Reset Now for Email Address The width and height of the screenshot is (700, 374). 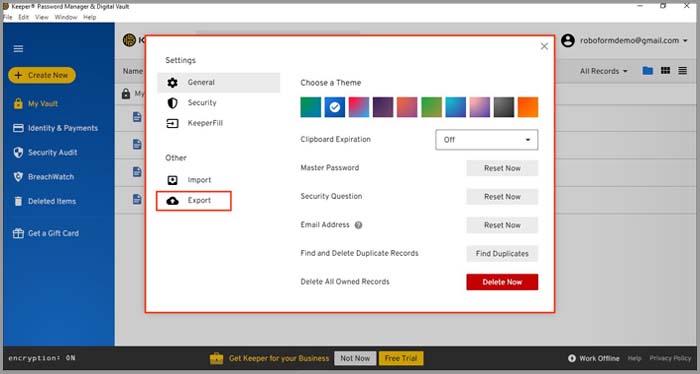click(502, 225)
